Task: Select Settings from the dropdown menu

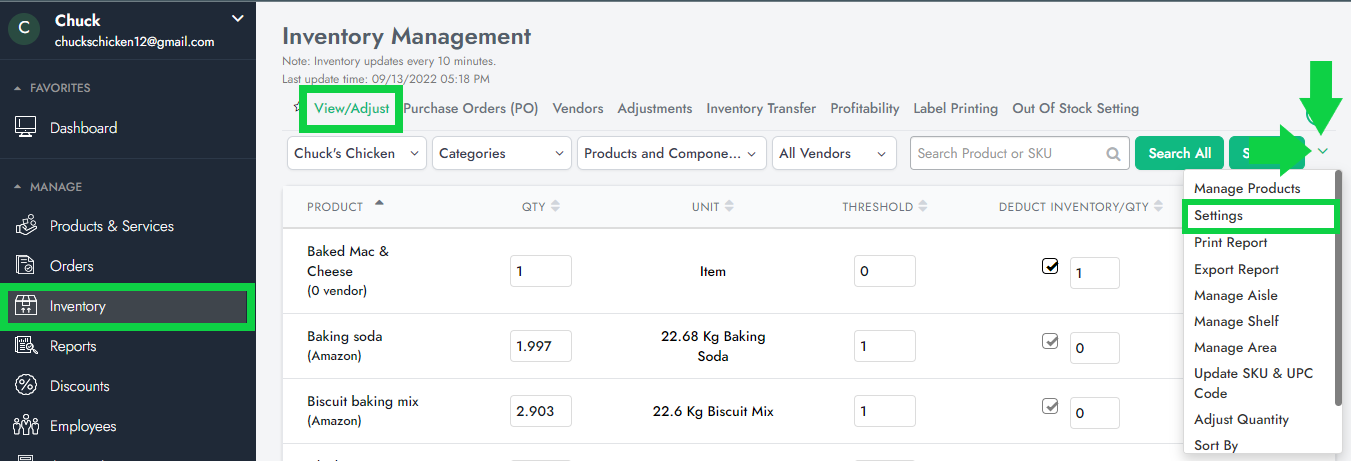Action: (1218, 216)
